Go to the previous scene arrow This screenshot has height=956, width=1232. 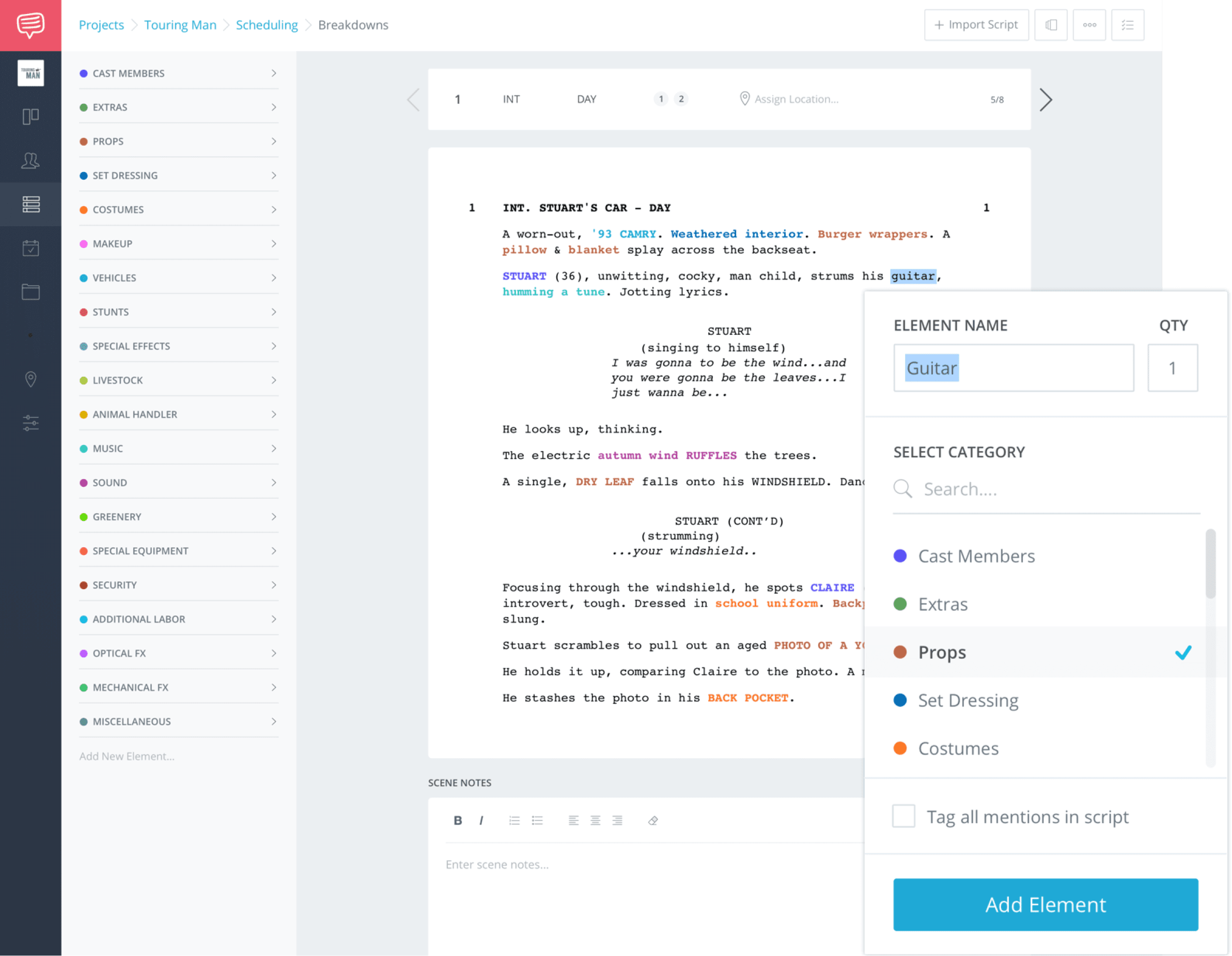(413, 100)
